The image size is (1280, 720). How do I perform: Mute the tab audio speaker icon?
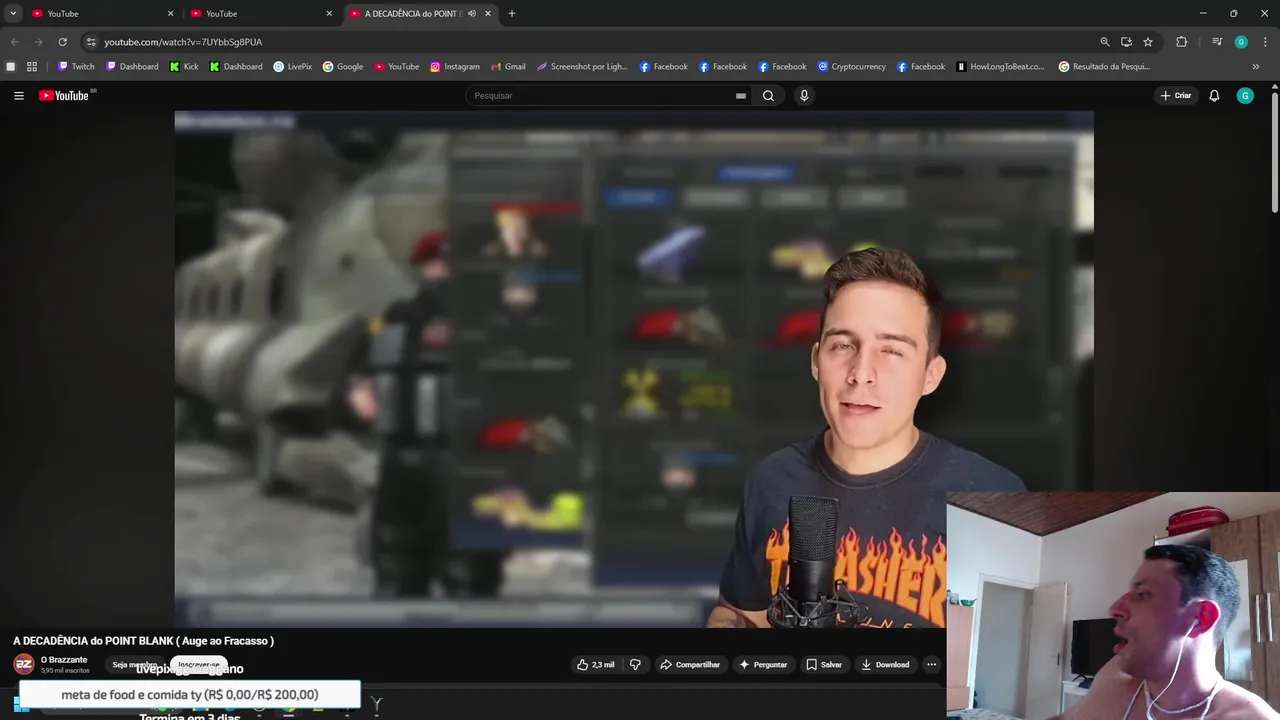coord(471,14)
